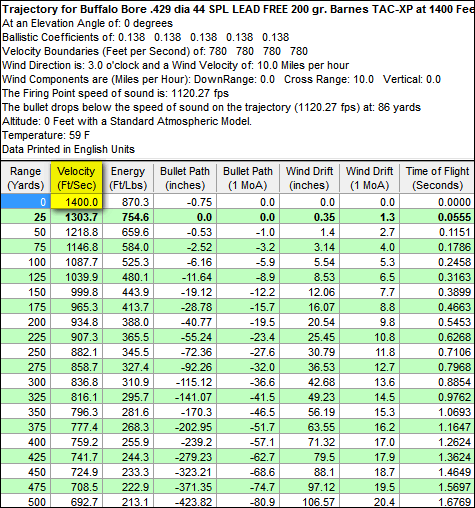Click bullet path value -11.64
475x508 pixels.
[185, 277]
